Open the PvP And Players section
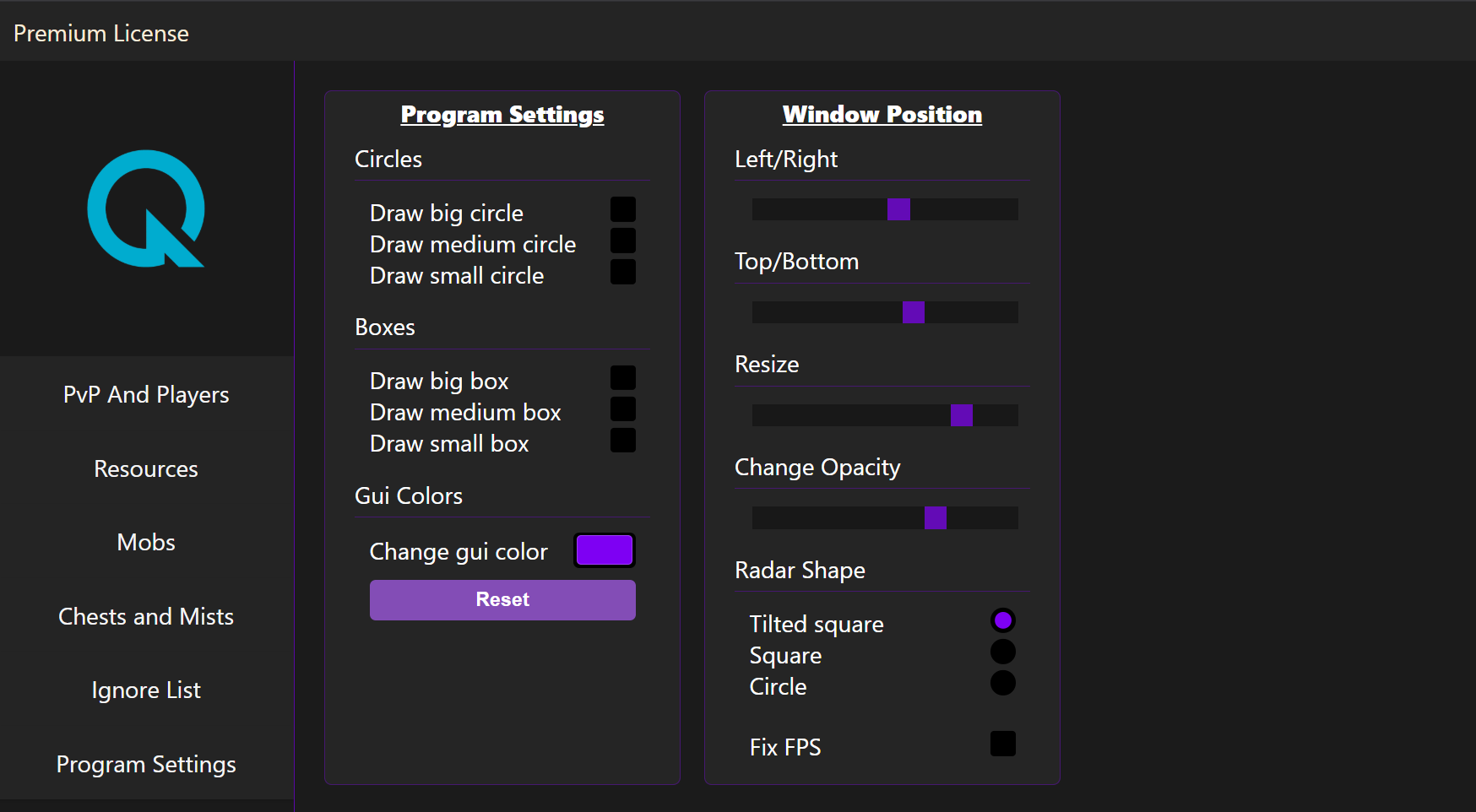This screenshot has width=1476, height=812. pos(146,394)
